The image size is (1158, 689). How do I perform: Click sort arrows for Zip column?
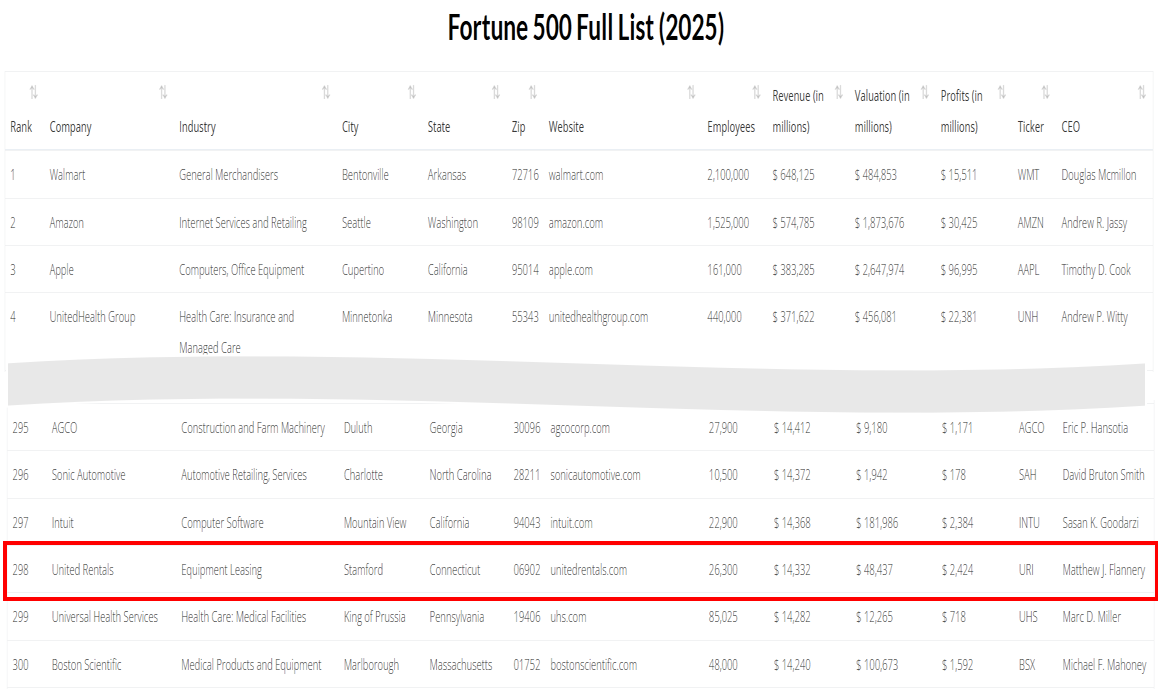tap(532, 92)
